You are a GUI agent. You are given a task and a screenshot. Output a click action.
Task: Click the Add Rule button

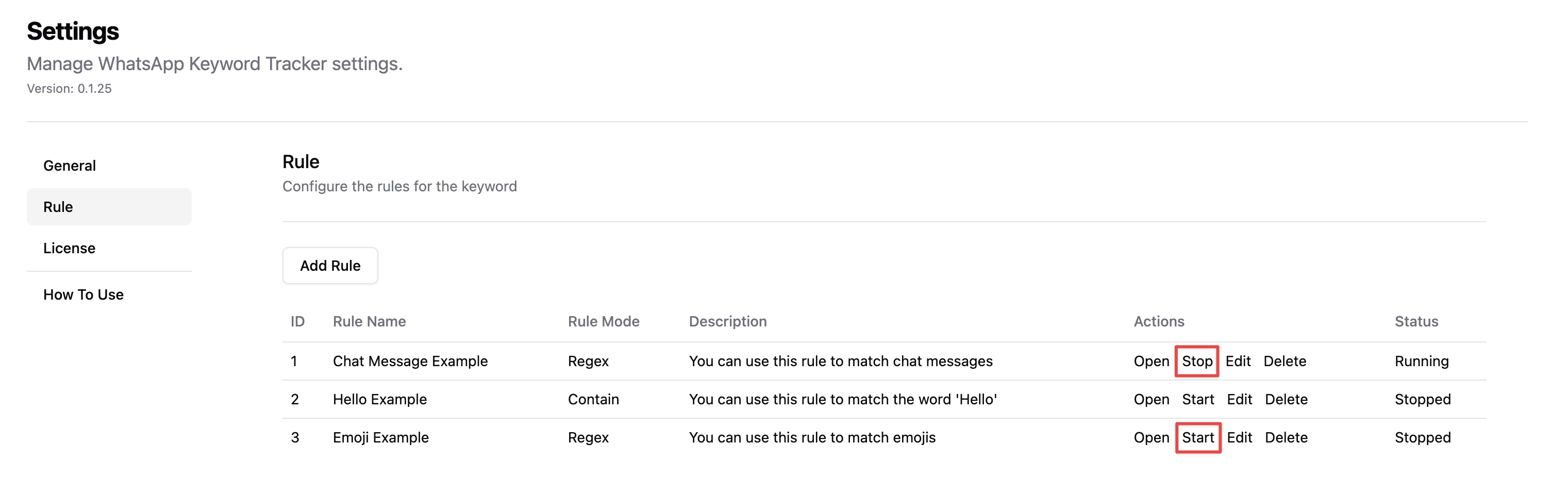point(330,266)
